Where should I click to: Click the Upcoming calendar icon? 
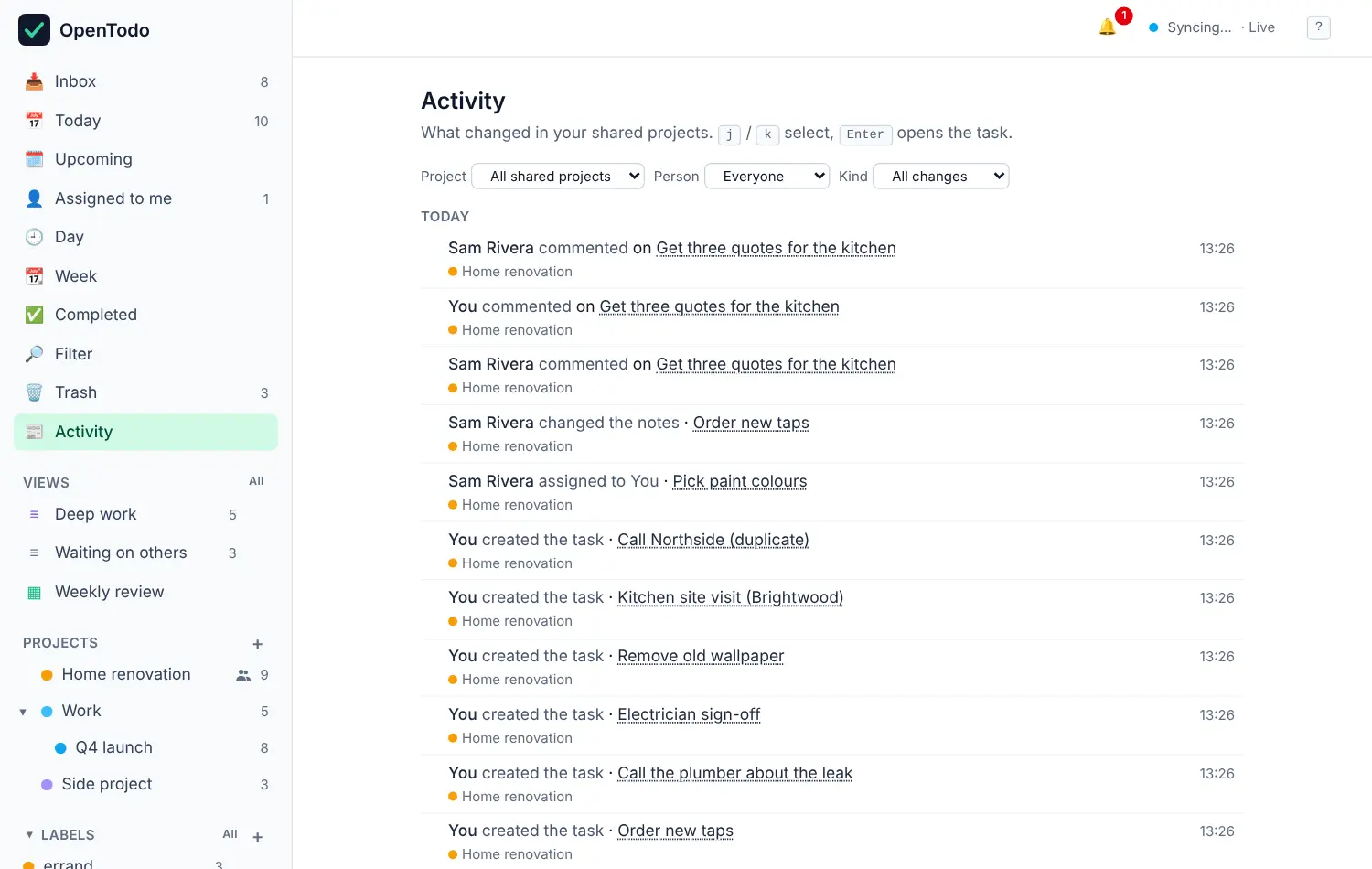click(x=34, y=159)
